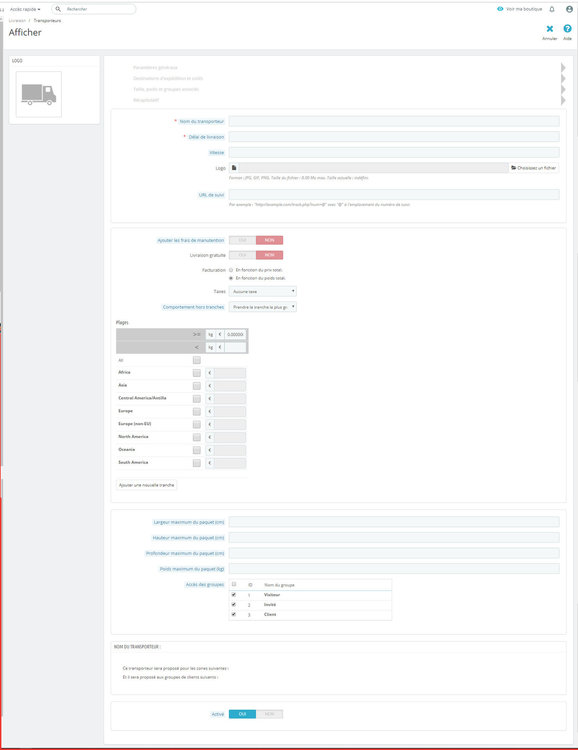Uncheck the Invité group checkbox
The width and height of the screenshot is (578, 750).
coord(234,605)
